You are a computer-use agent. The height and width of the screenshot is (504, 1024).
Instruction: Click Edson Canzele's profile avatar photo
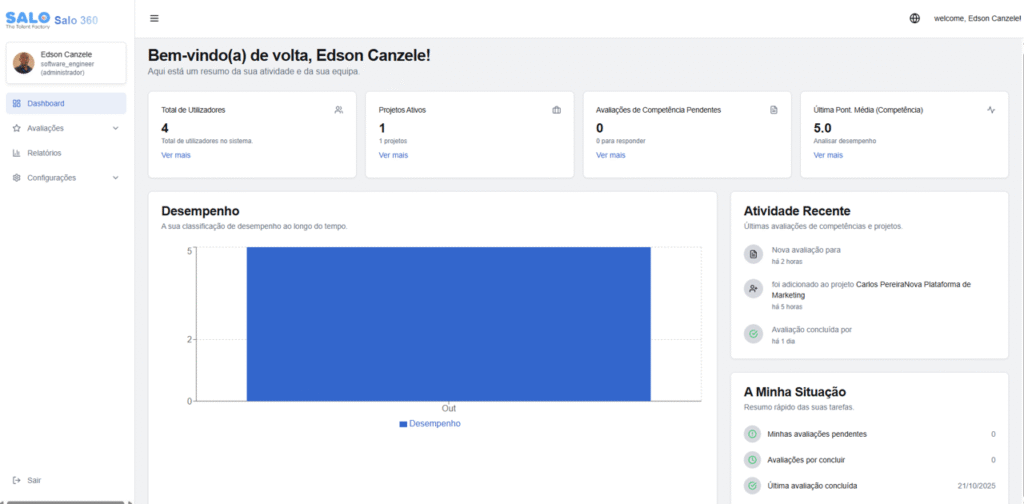tap(23, 63)
